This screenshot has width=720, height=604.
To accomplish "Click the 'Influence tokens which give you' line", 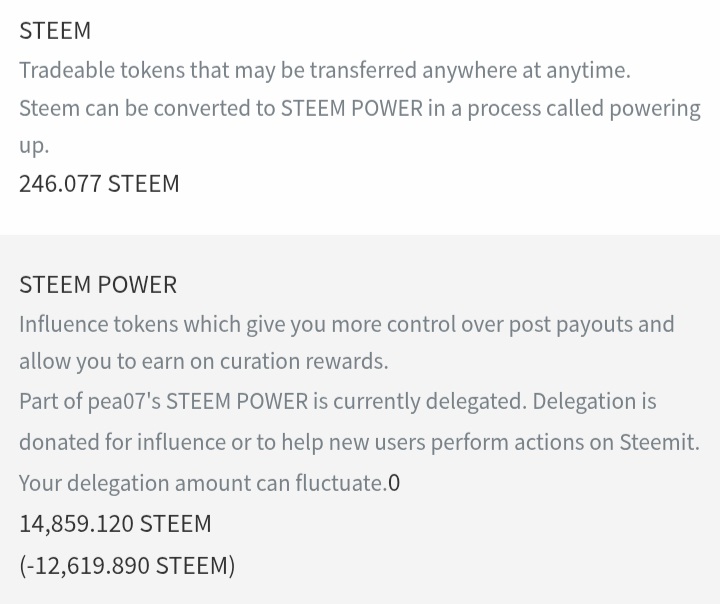I will coord(347,324).
